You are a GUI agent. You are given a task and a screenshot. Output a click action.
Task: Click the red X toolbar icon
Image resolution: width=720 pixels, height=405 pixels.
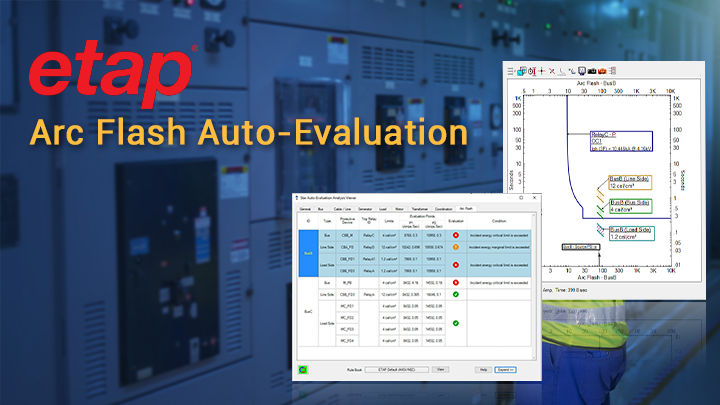pyautogui.click(x=552, y=71)
